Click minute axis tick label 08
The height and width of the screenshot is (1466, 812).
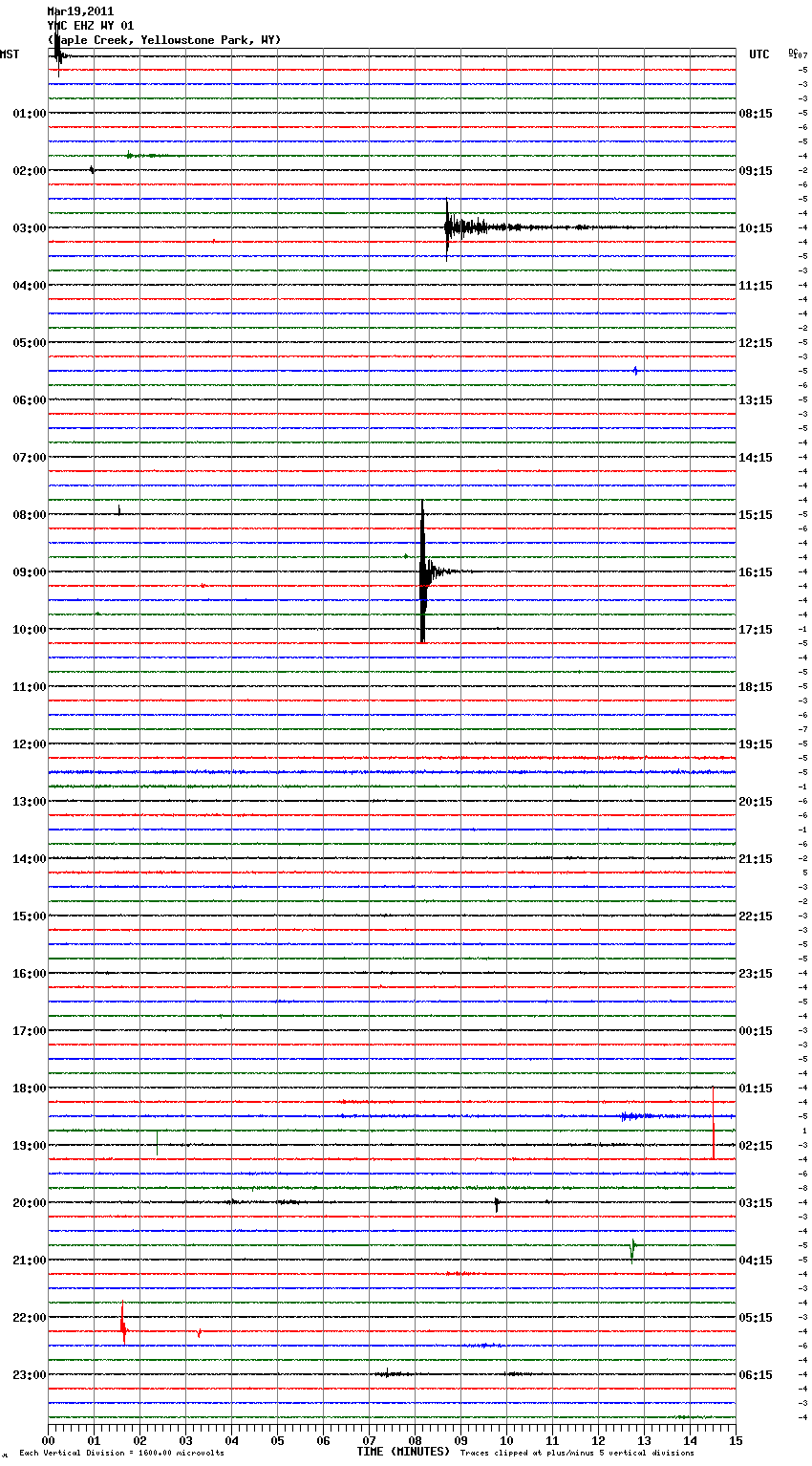click(x=415, y=1440)
